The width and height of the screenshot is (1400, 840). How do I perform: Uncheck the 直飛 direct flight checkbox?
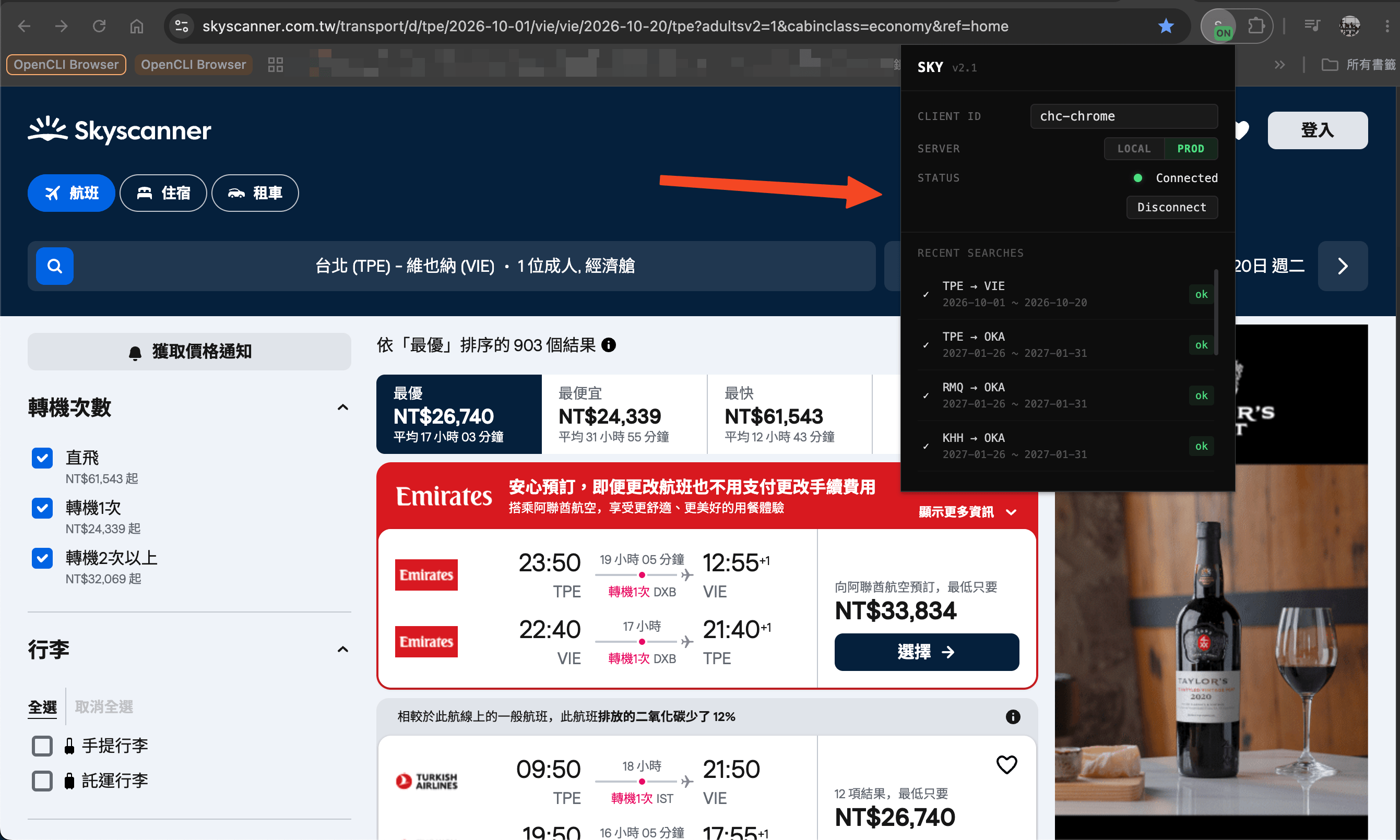click(x=42, y=458)
